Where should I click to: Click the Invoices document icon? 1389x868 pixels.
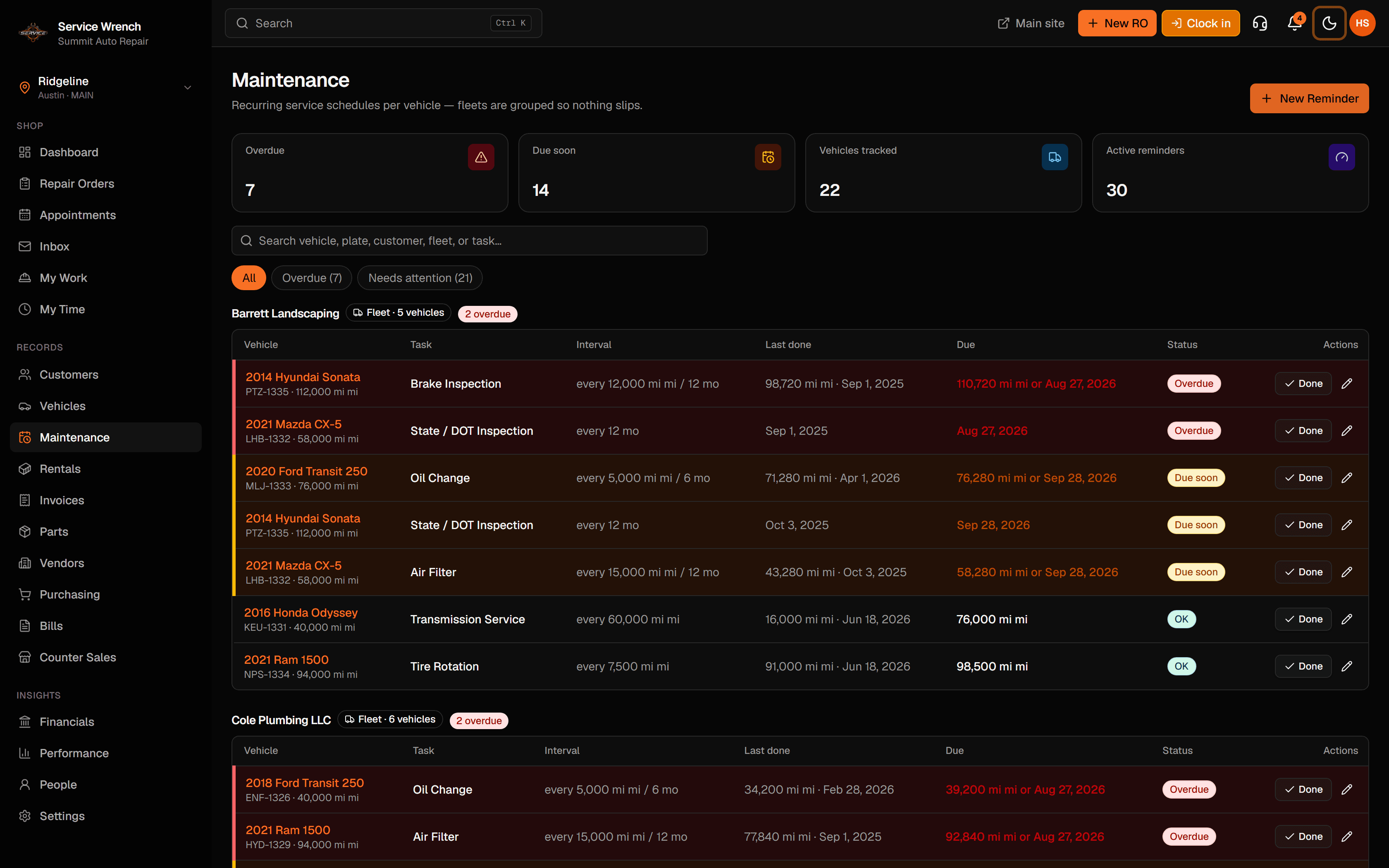(x=25, y=501)
